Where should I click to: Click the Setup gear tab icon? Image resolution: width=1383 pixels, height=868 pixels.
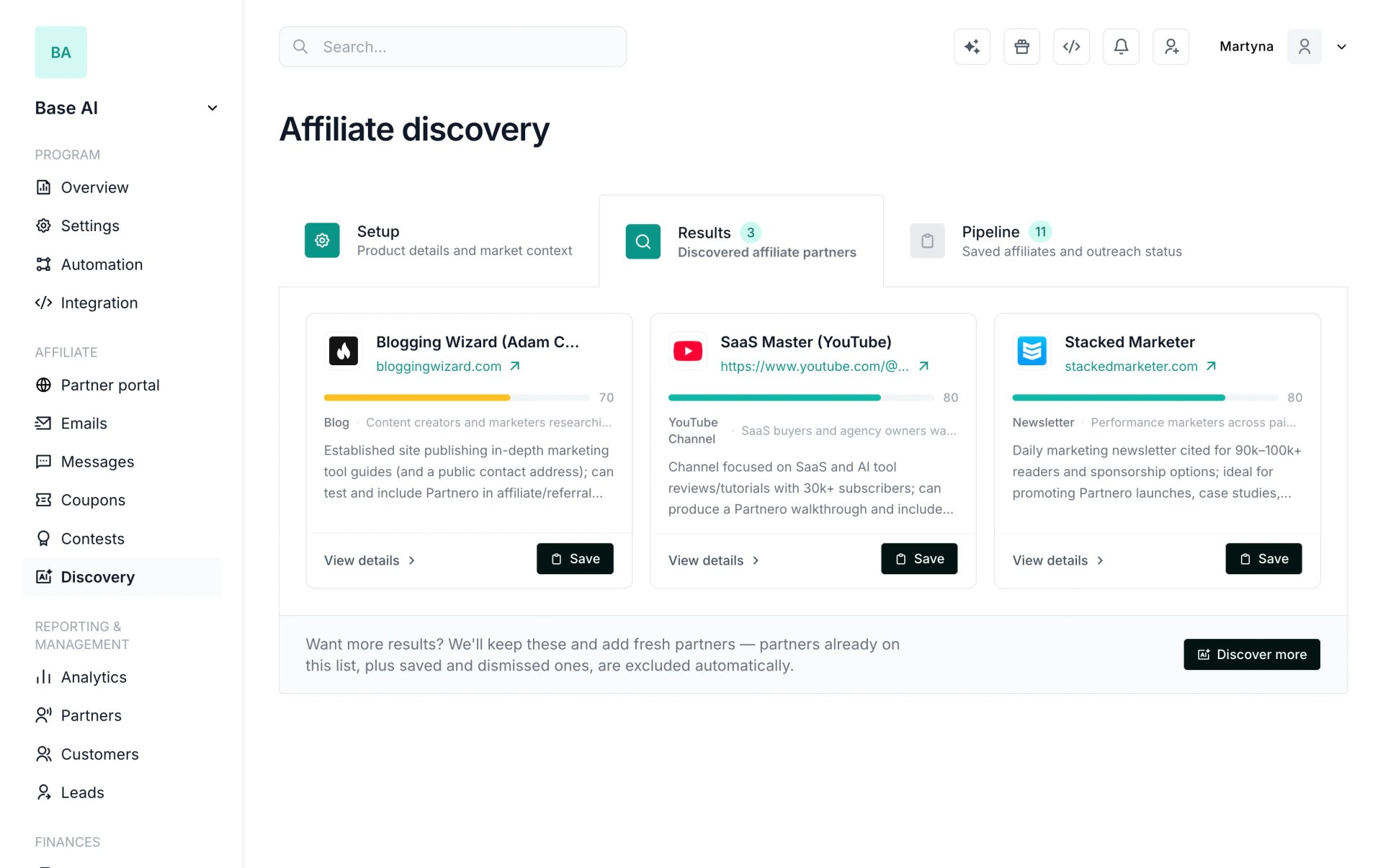[322, 241]
